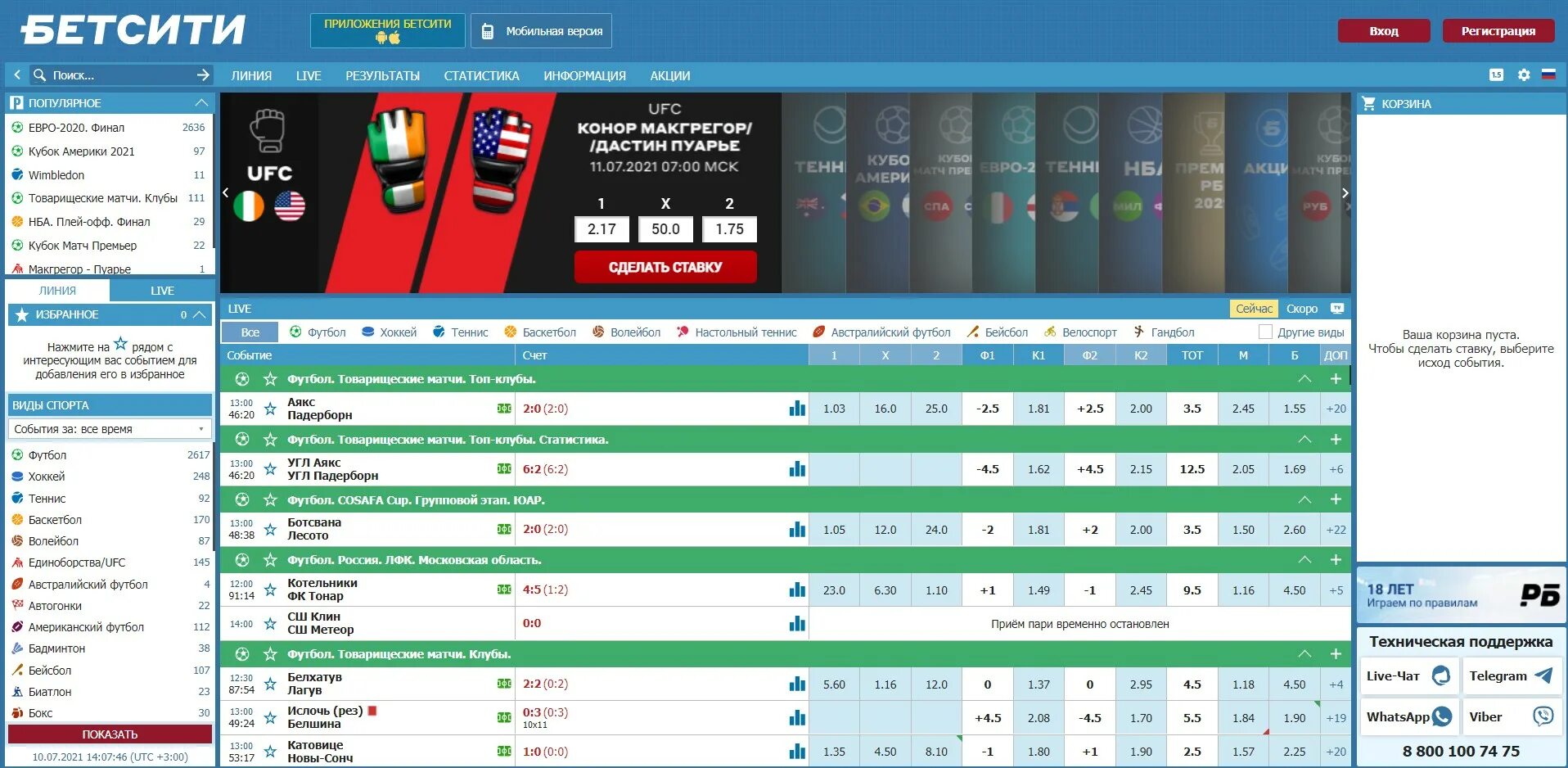Click the ПОКАЗАТЬ button in sidebar

(110, 734)
